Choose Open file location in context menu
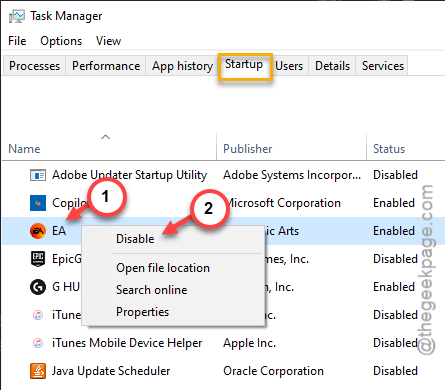This screenshot has height=390, width=445. pos(163,268)
